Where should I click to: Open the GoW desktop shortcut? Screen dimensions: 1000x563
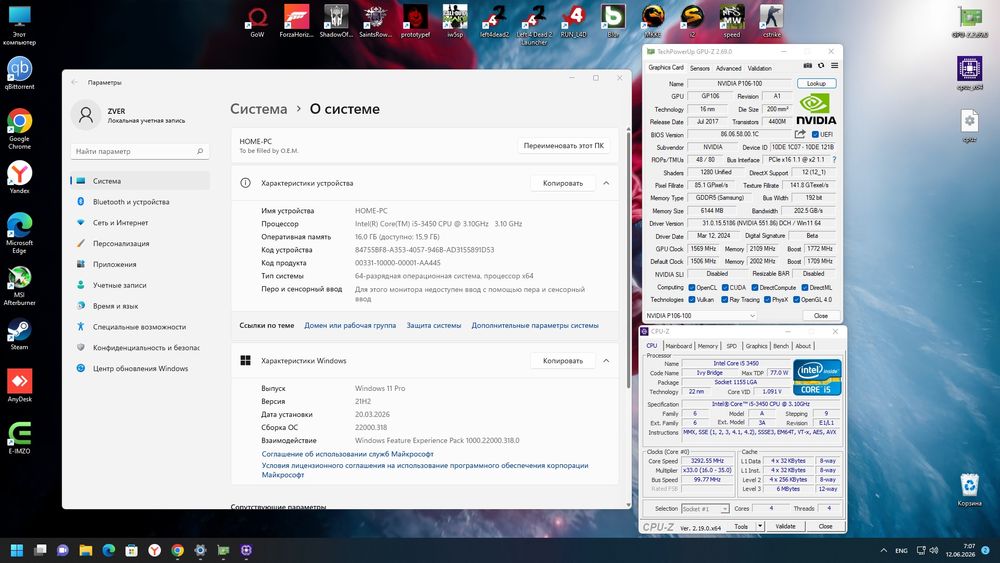coord(257,20)
